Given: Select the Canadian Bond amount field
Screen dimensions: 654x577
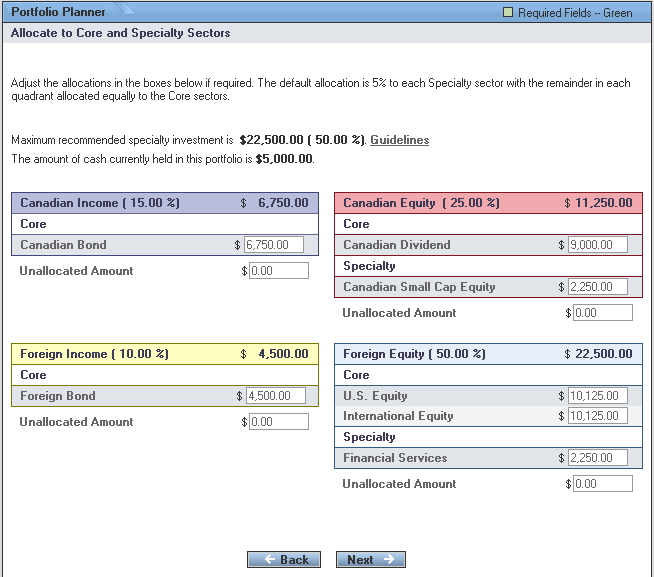Looking at the screenshot, I should pos(274,245).
